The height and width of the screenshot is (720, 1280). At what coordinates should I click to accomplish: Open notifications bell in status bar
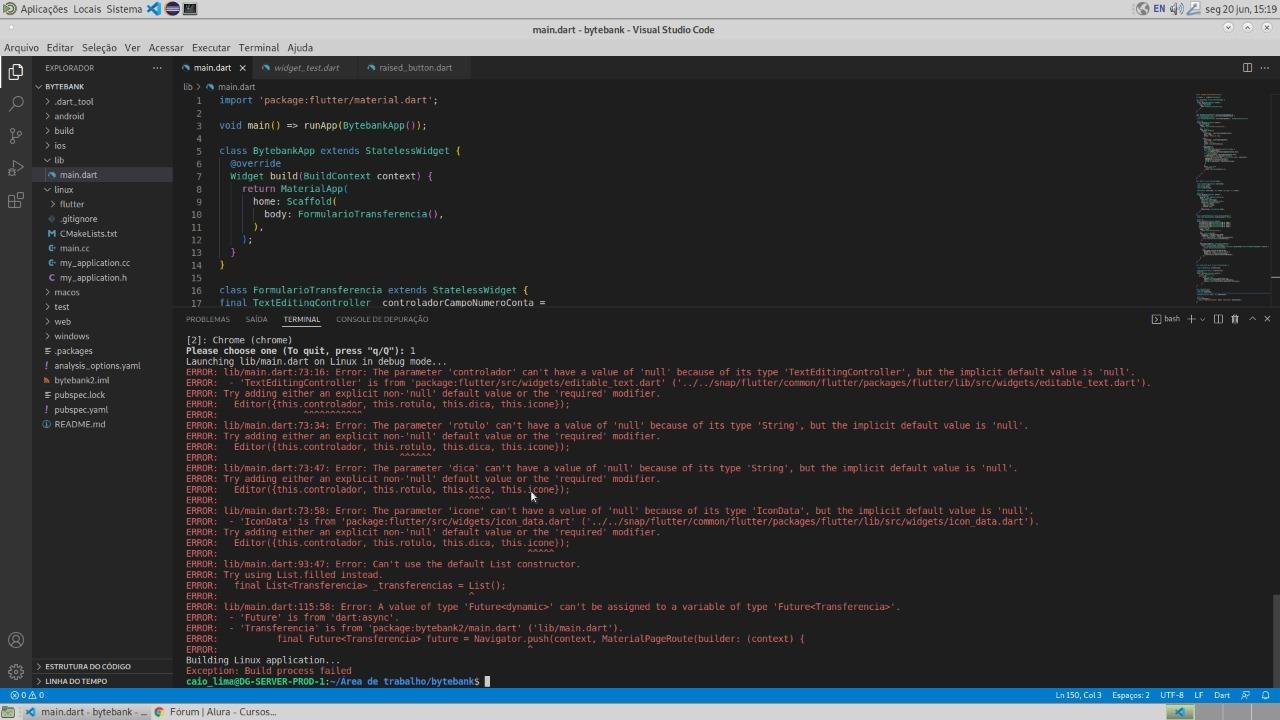click(1265, 695)
